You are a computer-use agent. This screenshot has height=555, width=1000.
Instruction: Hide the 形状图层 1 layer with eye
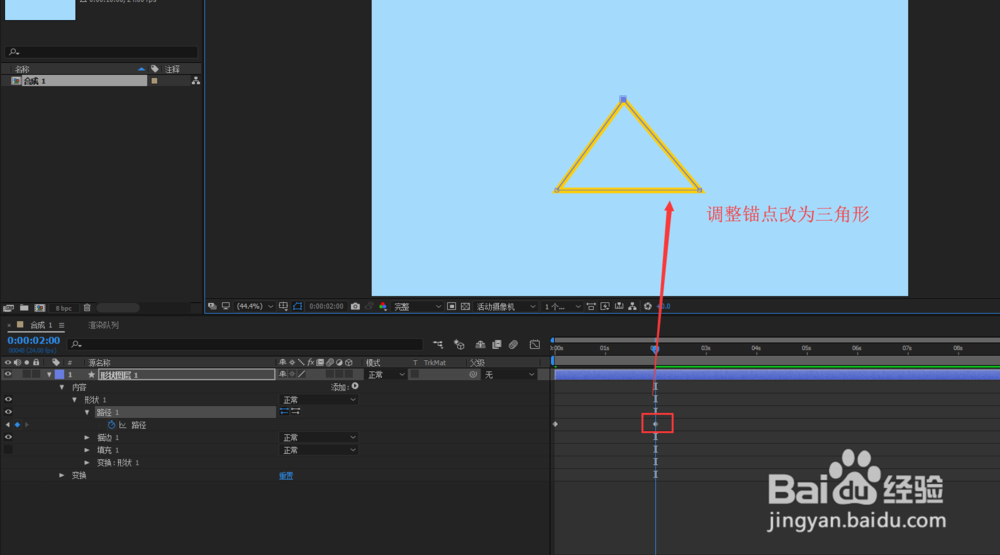pos(8,374)
